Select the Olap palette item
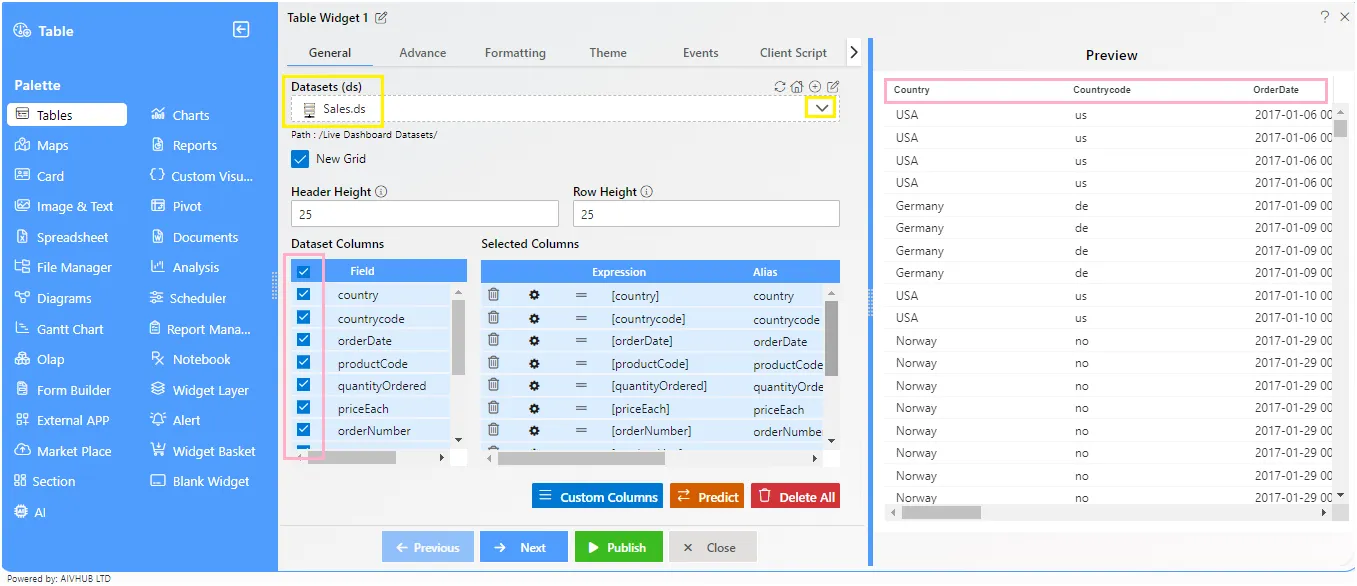1357x586 pixels. [x=40, y=359]
